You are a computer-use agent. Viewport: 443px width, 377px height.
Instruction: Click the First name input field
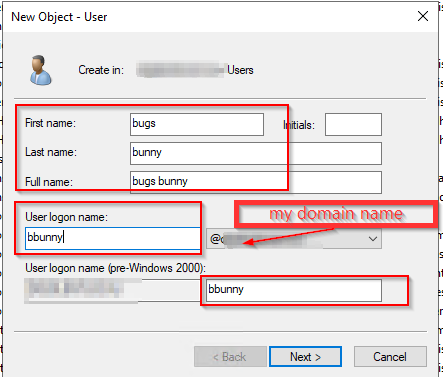tap(197, 124)
